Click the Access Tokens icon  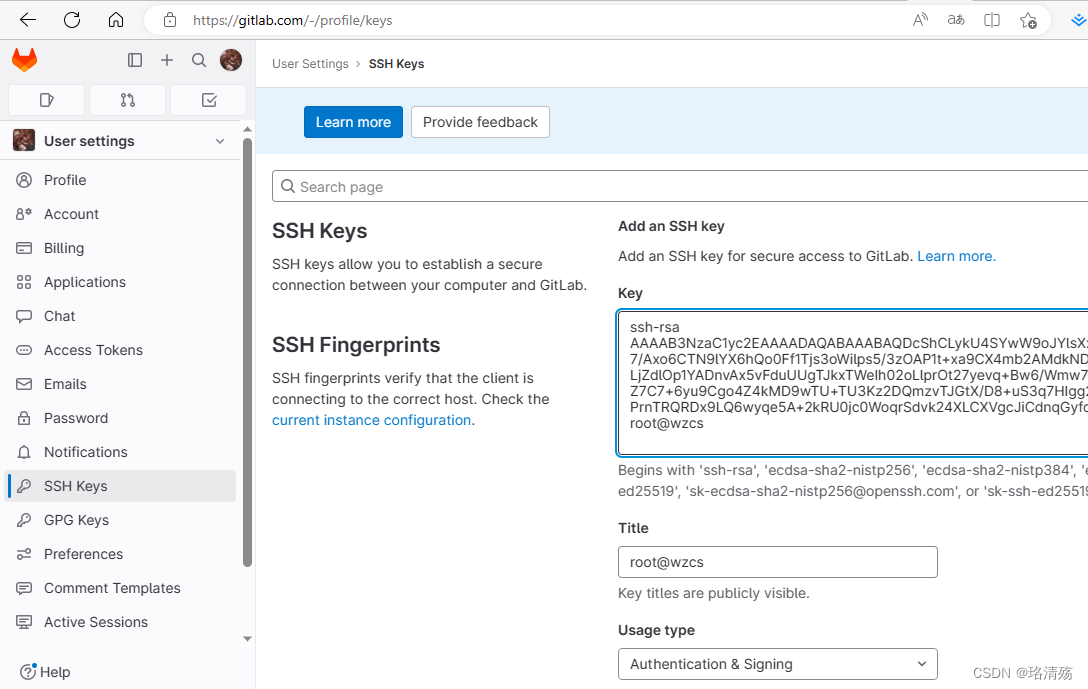tap(24, 350)
